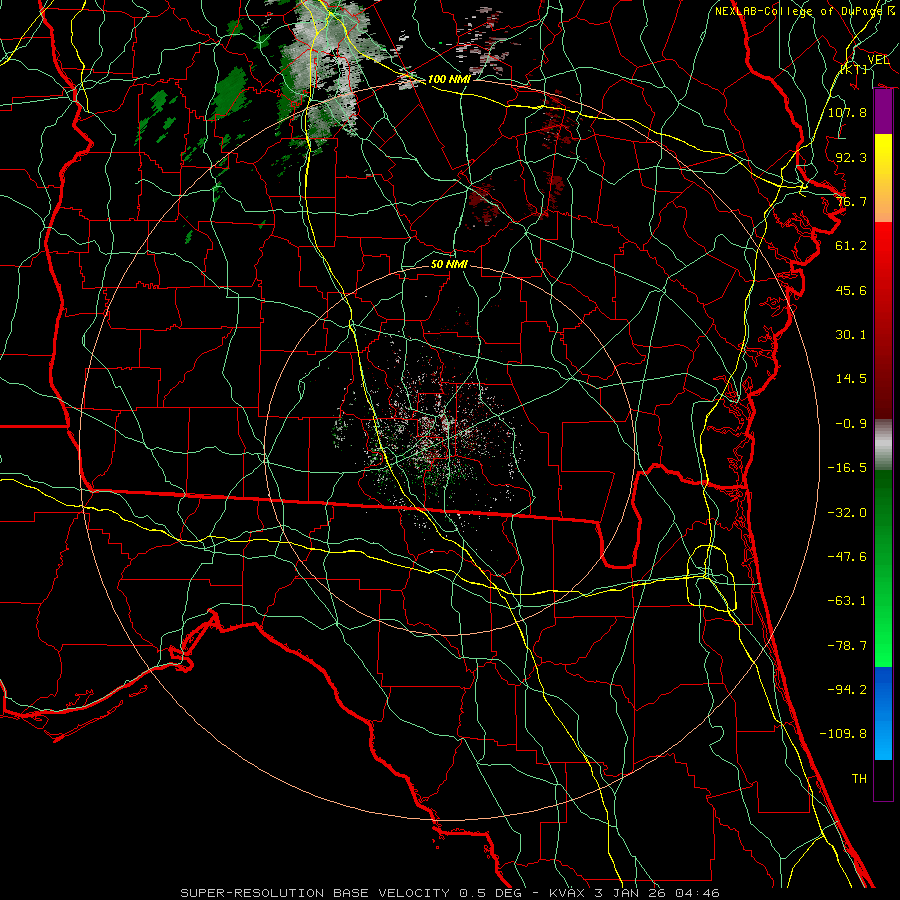Pick the black TH segment of velocity scale
The width and height of the screenshot is (900, 900).
[x=883, y=780]
